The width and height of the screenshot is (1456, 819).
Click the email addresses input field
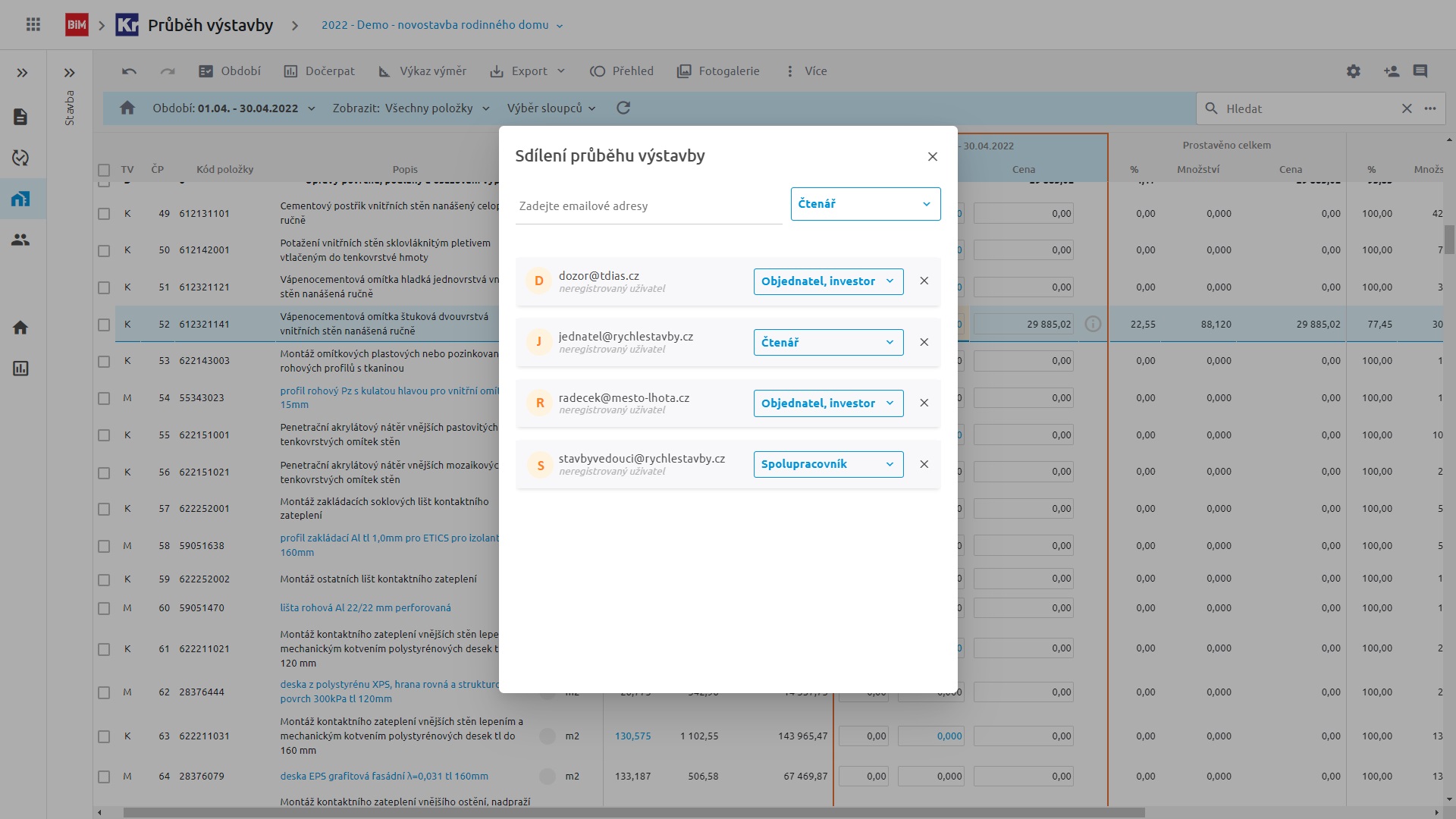tap(648, 206)
